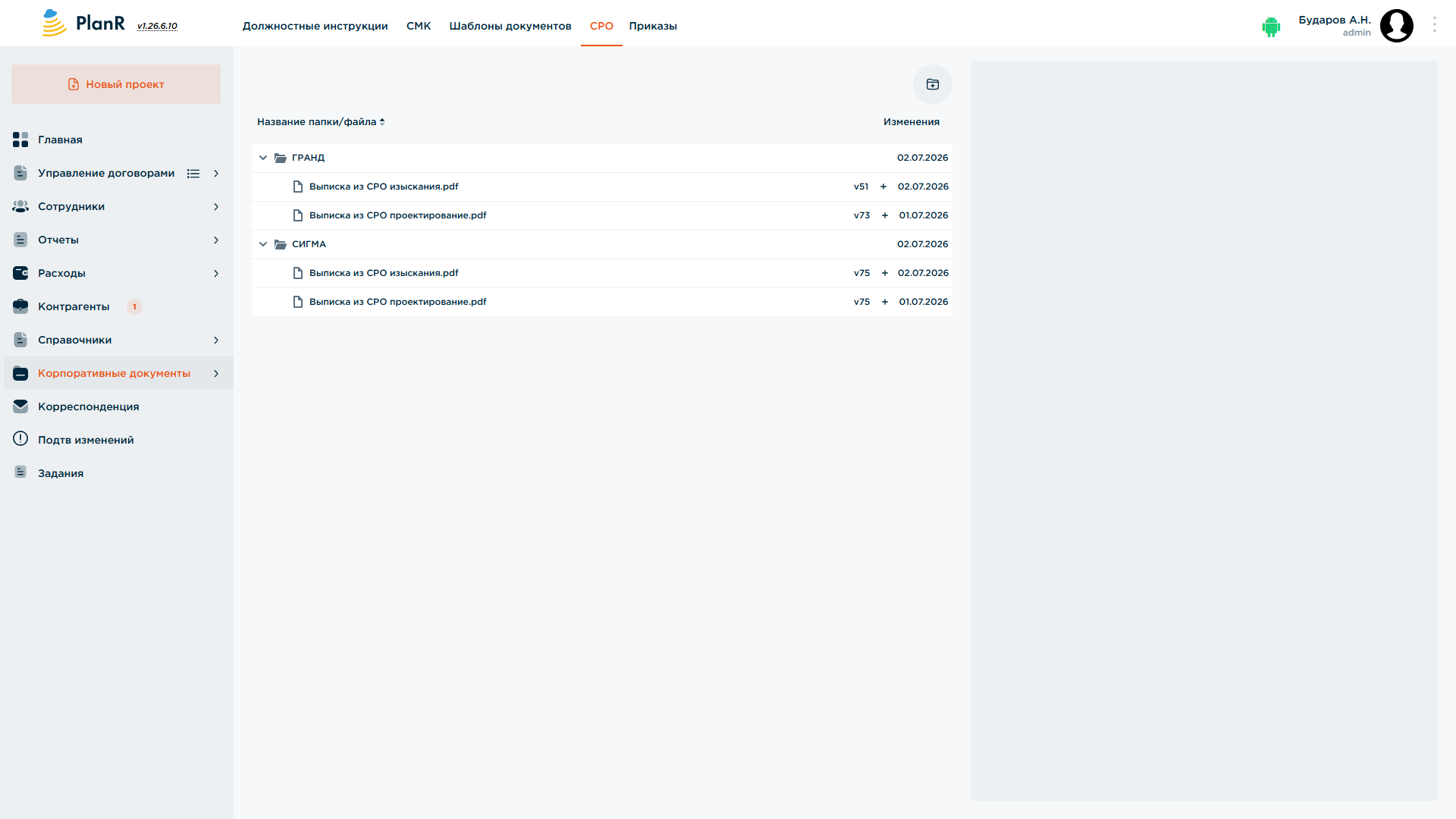The image size is (1456, 819).
Task: Switch to the Шаблоны документов tab
Action: (x=510, y=26)
